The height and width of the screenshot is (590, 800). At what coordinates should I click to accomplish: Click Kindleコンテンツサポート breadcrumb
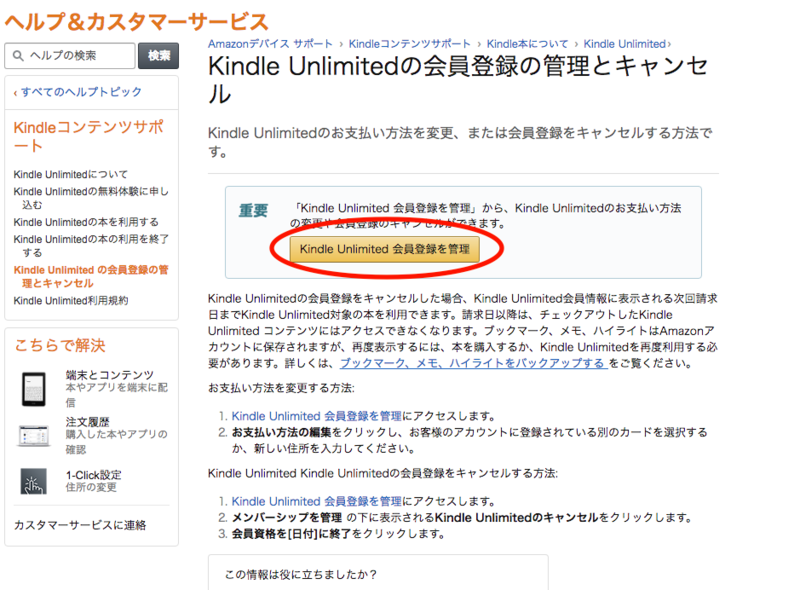pyautogui.click(x=410, y=44)
